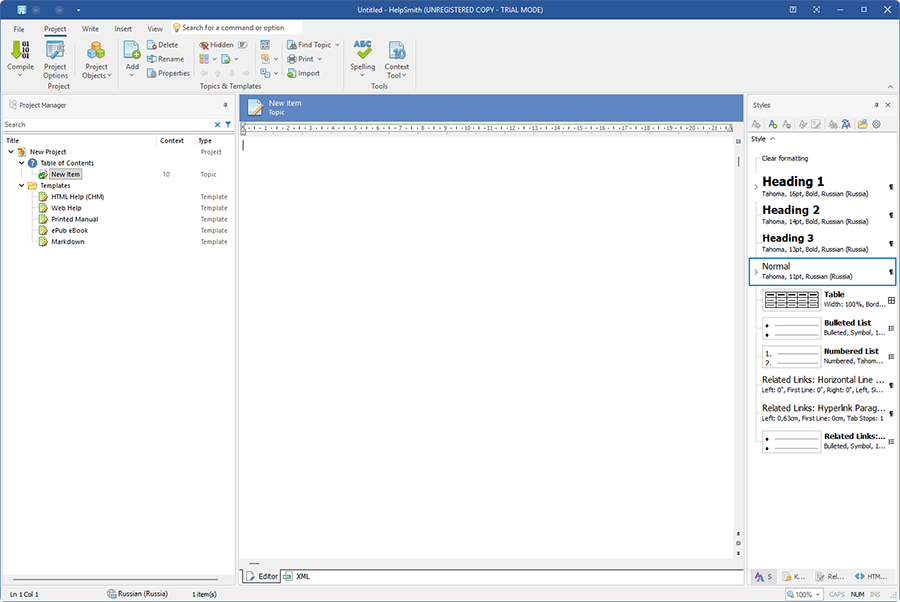The width and height of the screenshot is (900, 602).
Task: Click the Compile icon in the ribbon
Action: (21, 50)
